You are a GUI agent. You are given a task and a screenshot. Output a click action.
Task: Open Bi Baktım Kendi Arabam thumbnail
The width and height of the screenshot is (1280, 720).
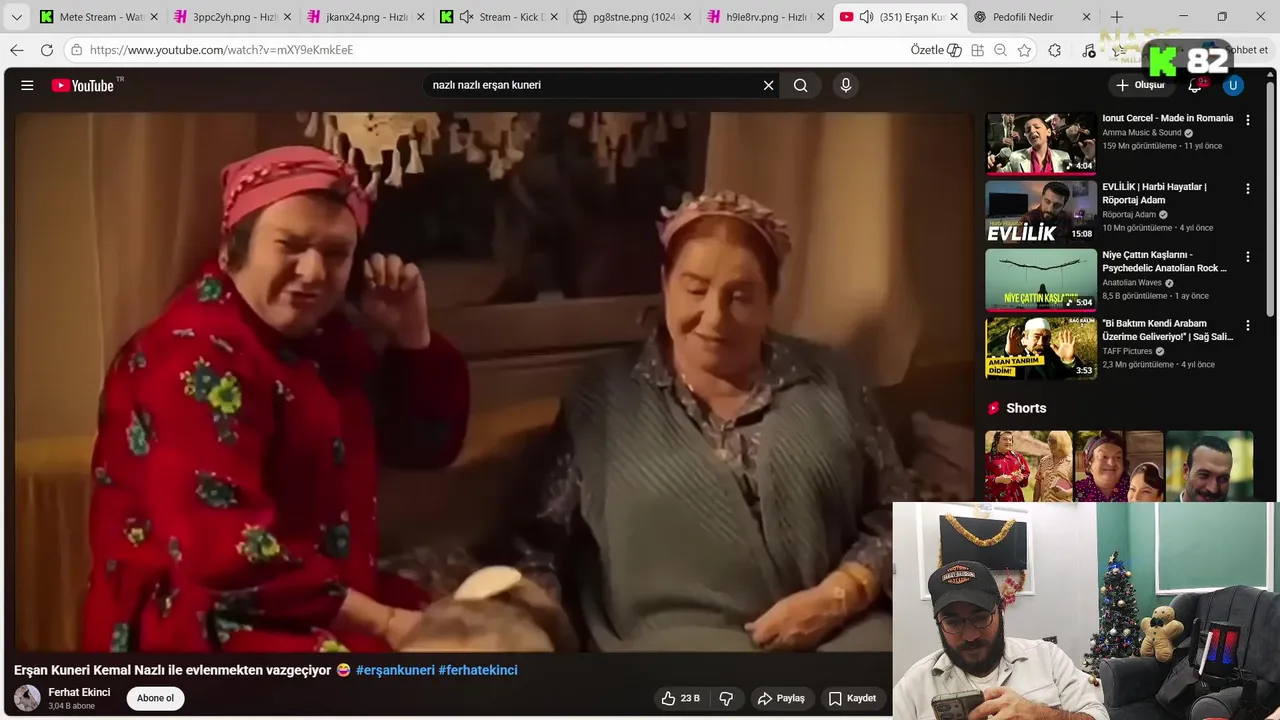1040,348
